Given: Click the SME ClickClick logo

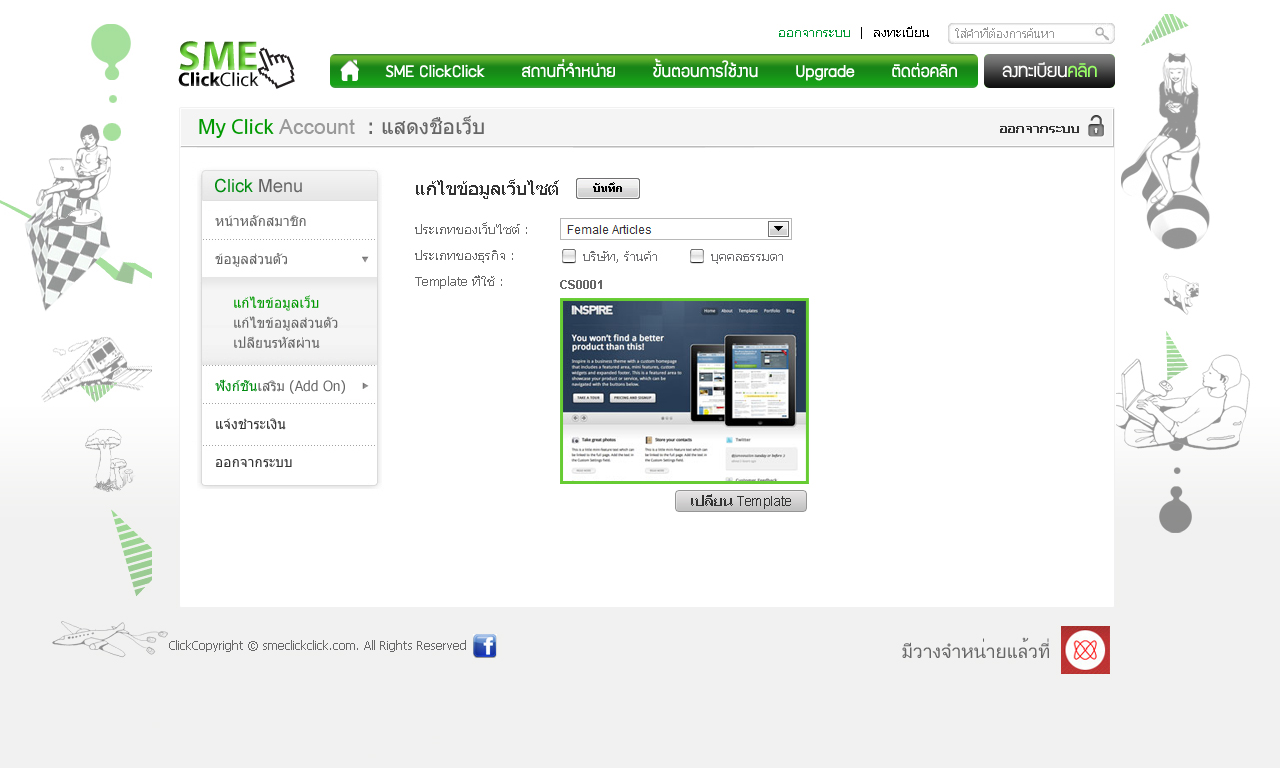Looking at the screenshot, I should point(236,65).
